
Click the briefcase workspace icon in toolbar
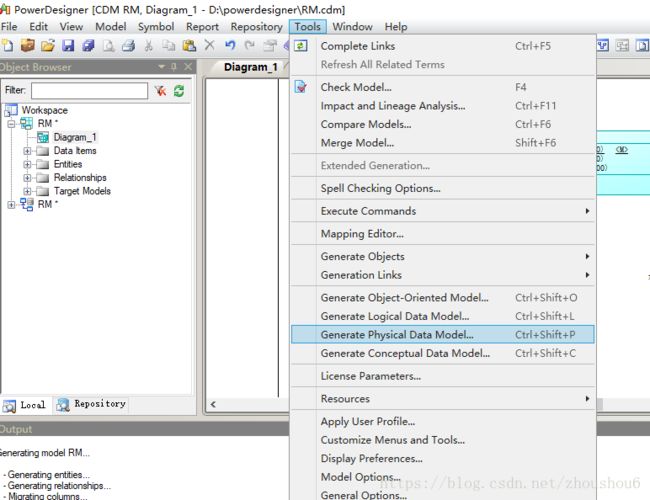[x=27, y=45]
